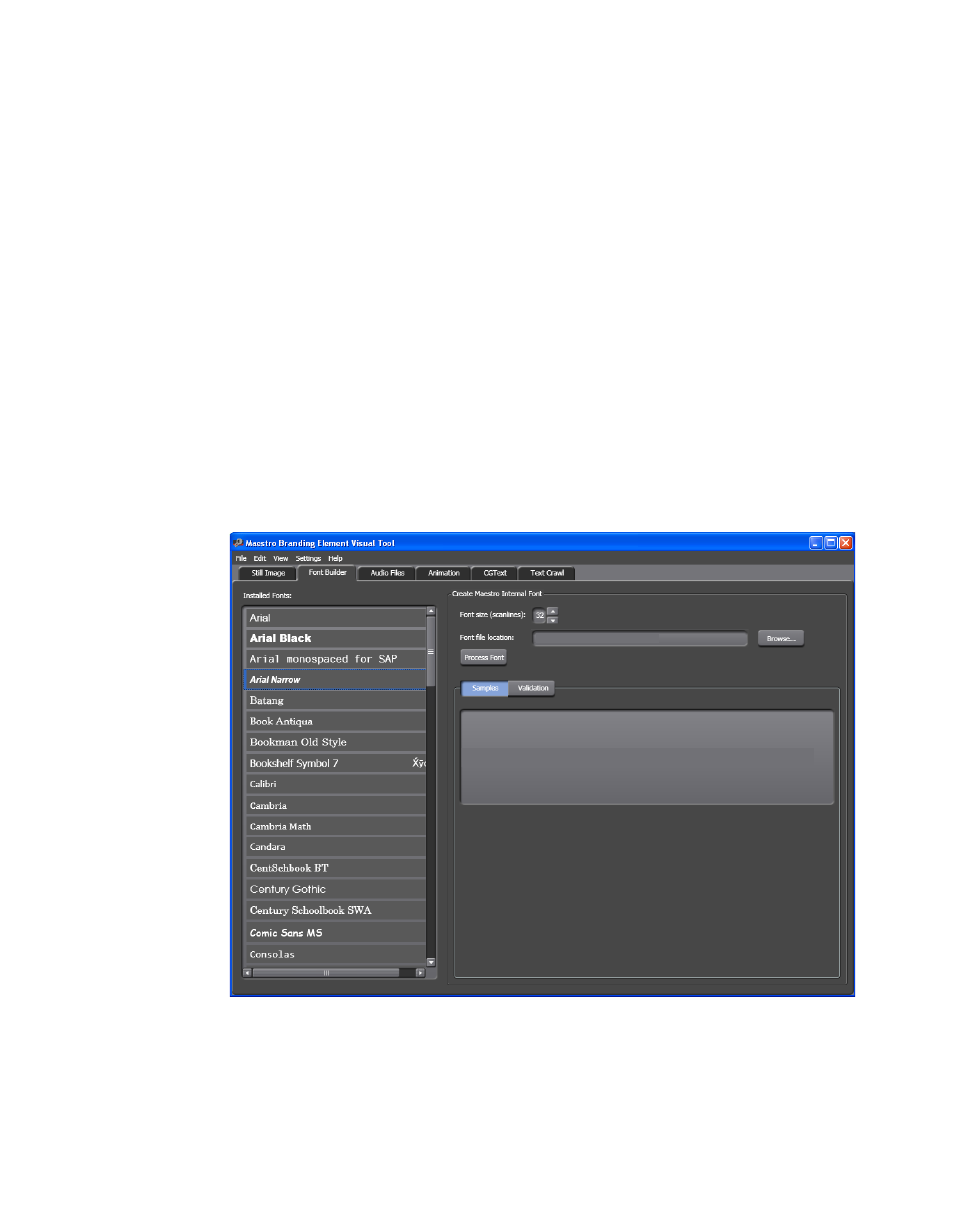Open the Edit menu
Viewport: 954px width, 1227px height.
click(x=259, y=558)
